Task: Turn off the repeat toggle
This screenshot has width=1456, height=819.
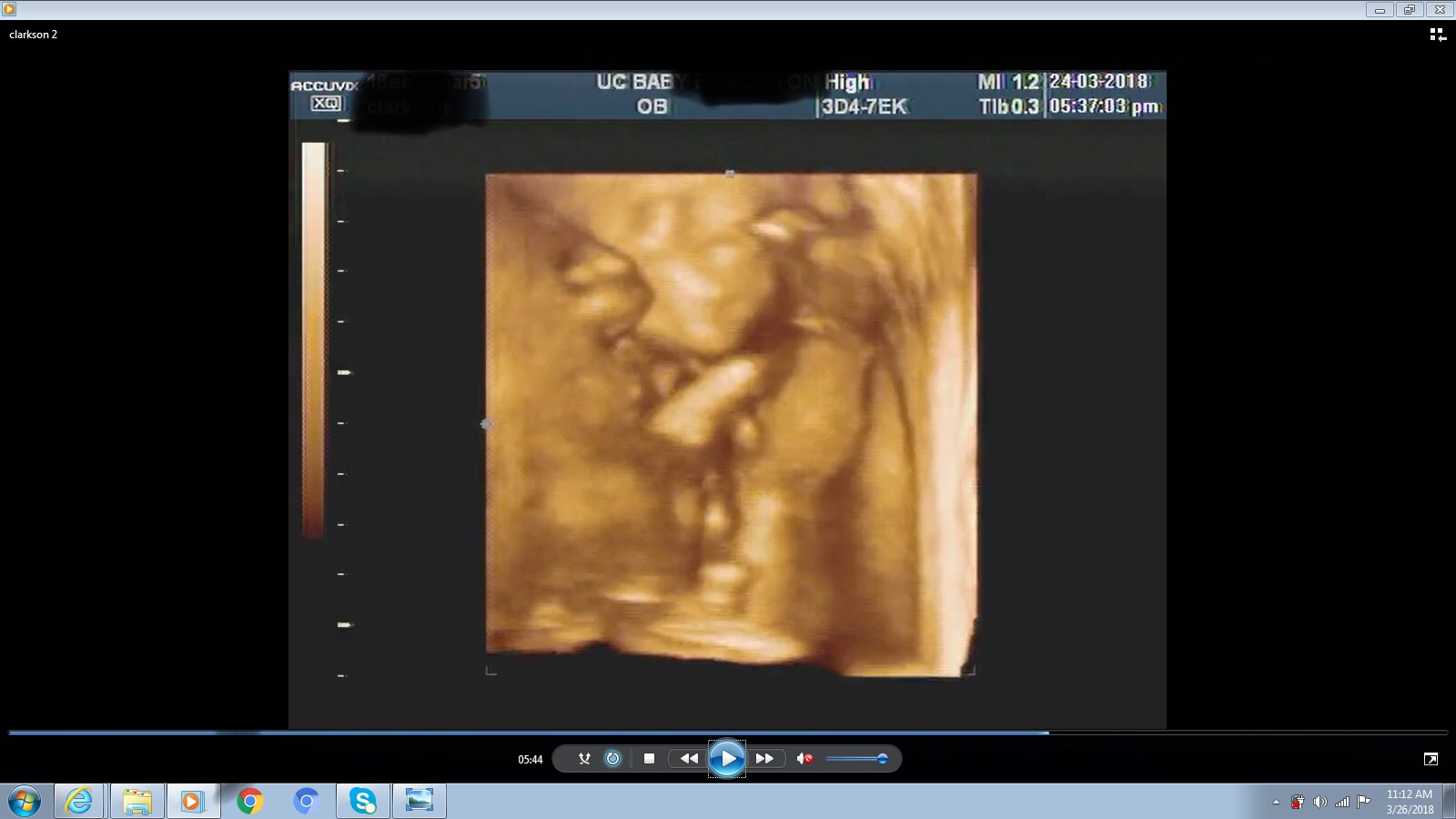Action: click(x=612, y=758)
